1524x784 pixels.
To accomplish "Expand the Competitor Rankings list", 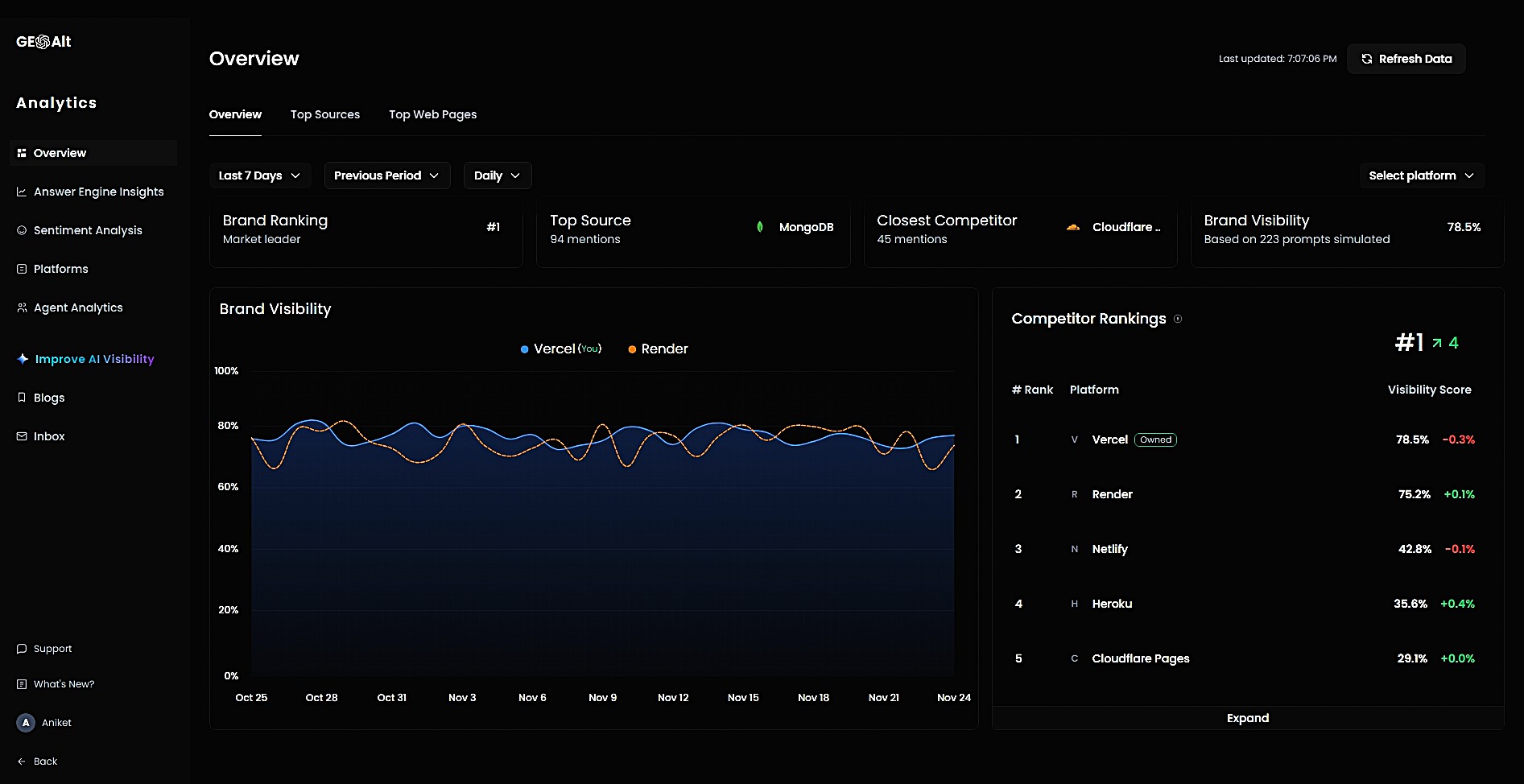I will 1247,718.
